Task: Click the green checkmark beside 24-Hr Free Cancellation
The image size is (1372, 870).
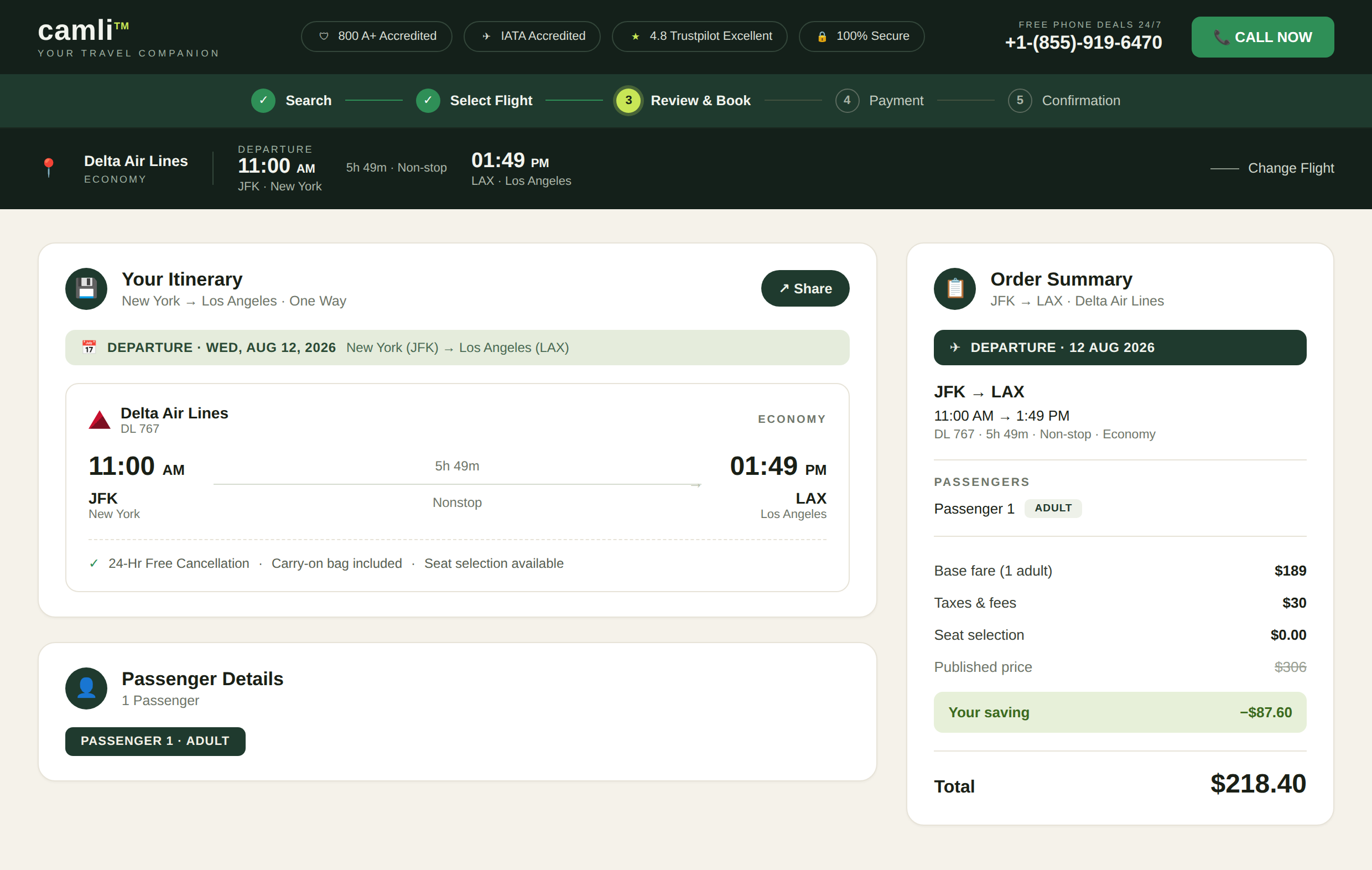Action: [94, 563]
